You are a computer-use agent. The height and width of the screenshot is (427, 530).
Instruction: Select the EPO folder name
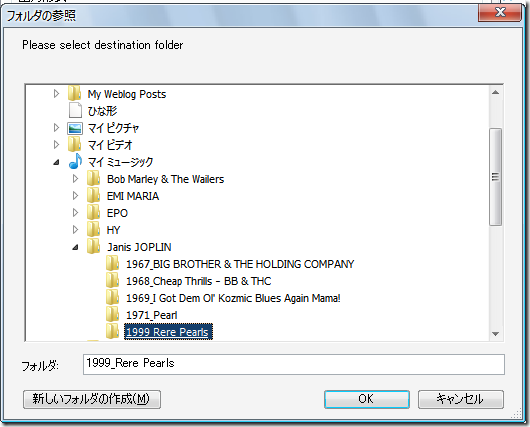pyautogui.click(x=117, y=213)
